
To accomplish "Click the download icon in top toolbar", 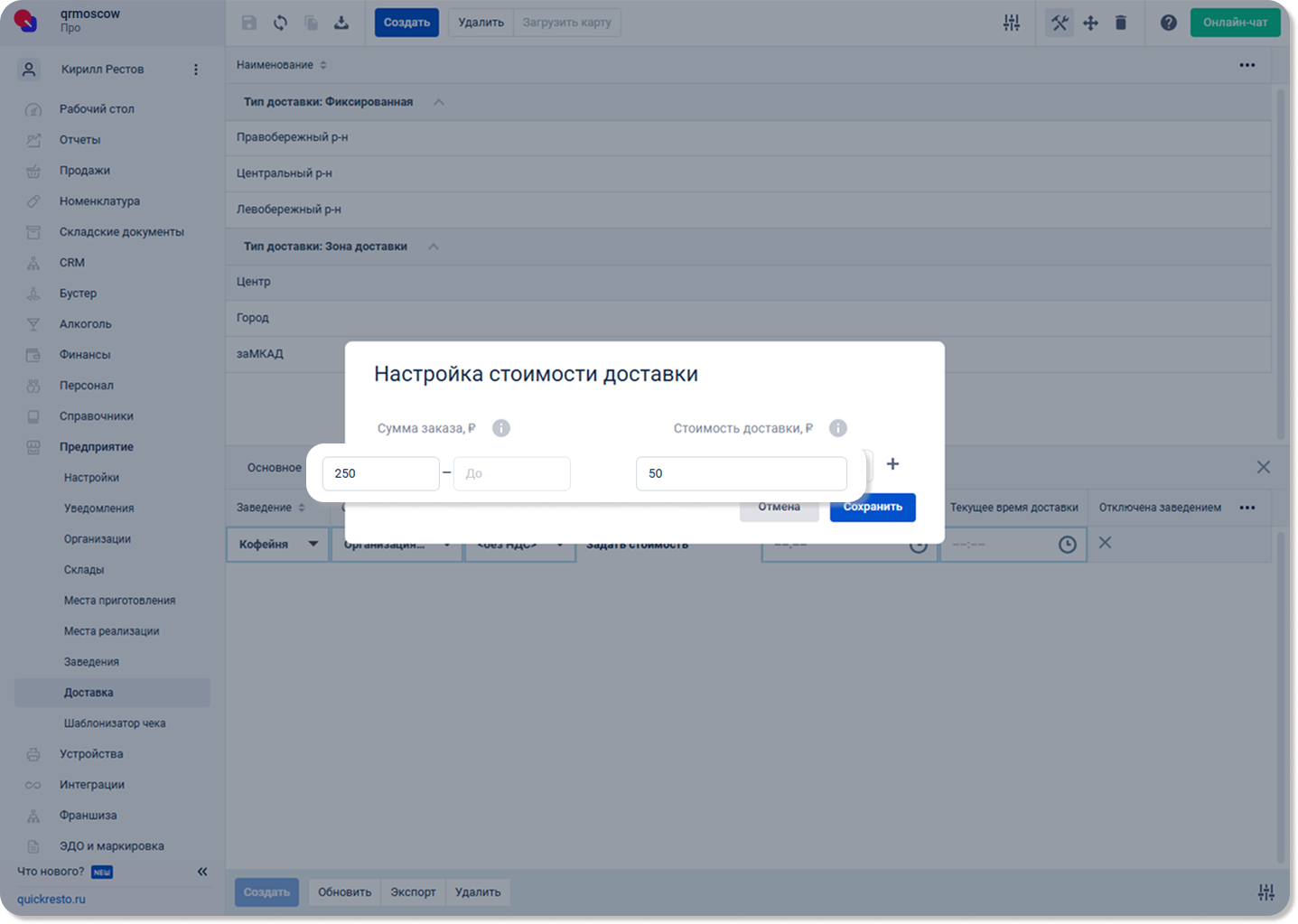I will tap(341, 23).
